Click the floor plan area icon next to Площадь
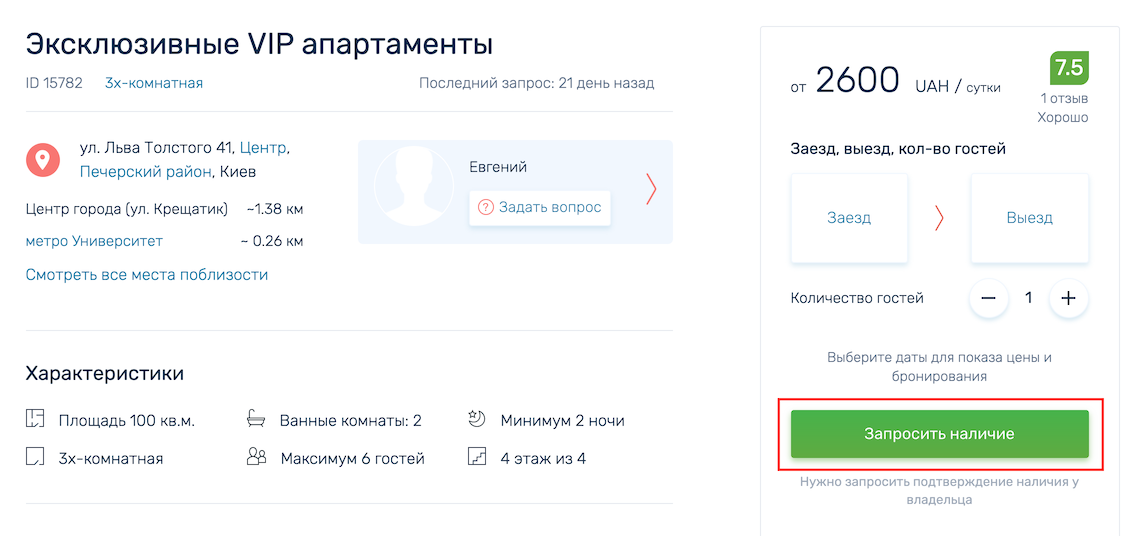 pyautogui.click(x=36, y=419)
